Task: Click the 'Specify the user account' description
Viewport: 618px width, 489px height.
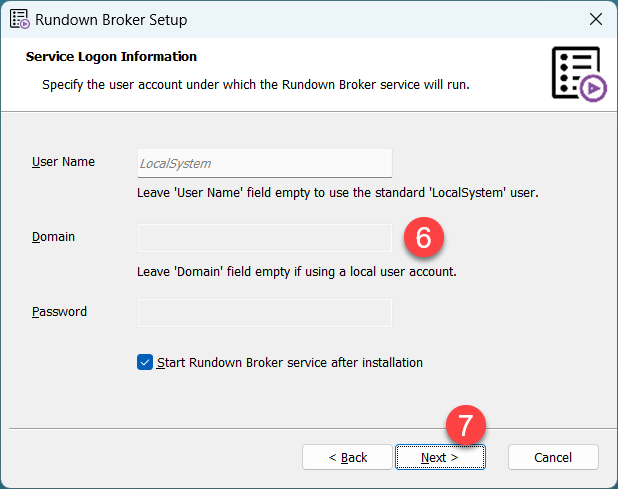Action: click(x=256, y=85)
